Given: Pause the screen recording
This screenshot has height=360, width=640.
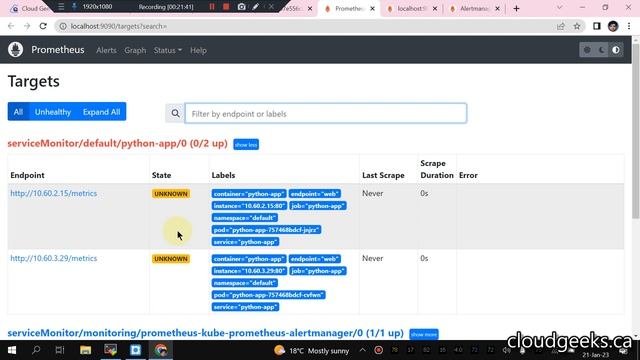Looking at the screenshot, I should point(212,7).
